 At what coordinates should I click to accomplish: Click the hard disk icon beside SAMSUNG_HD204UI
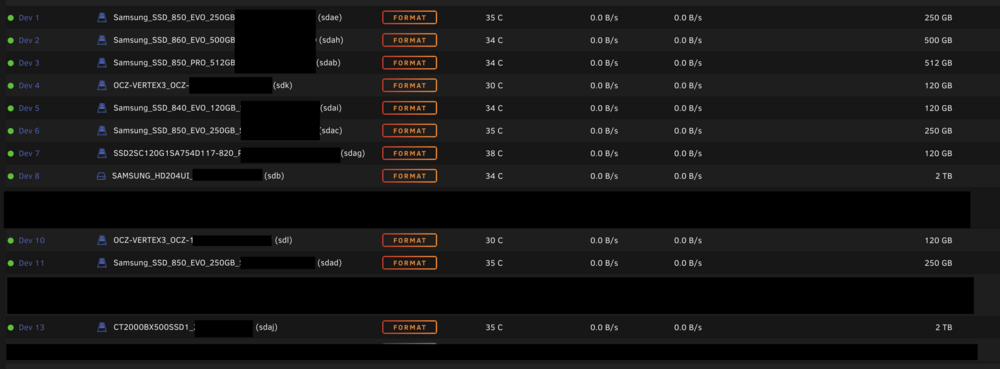(x=101, y=176)
